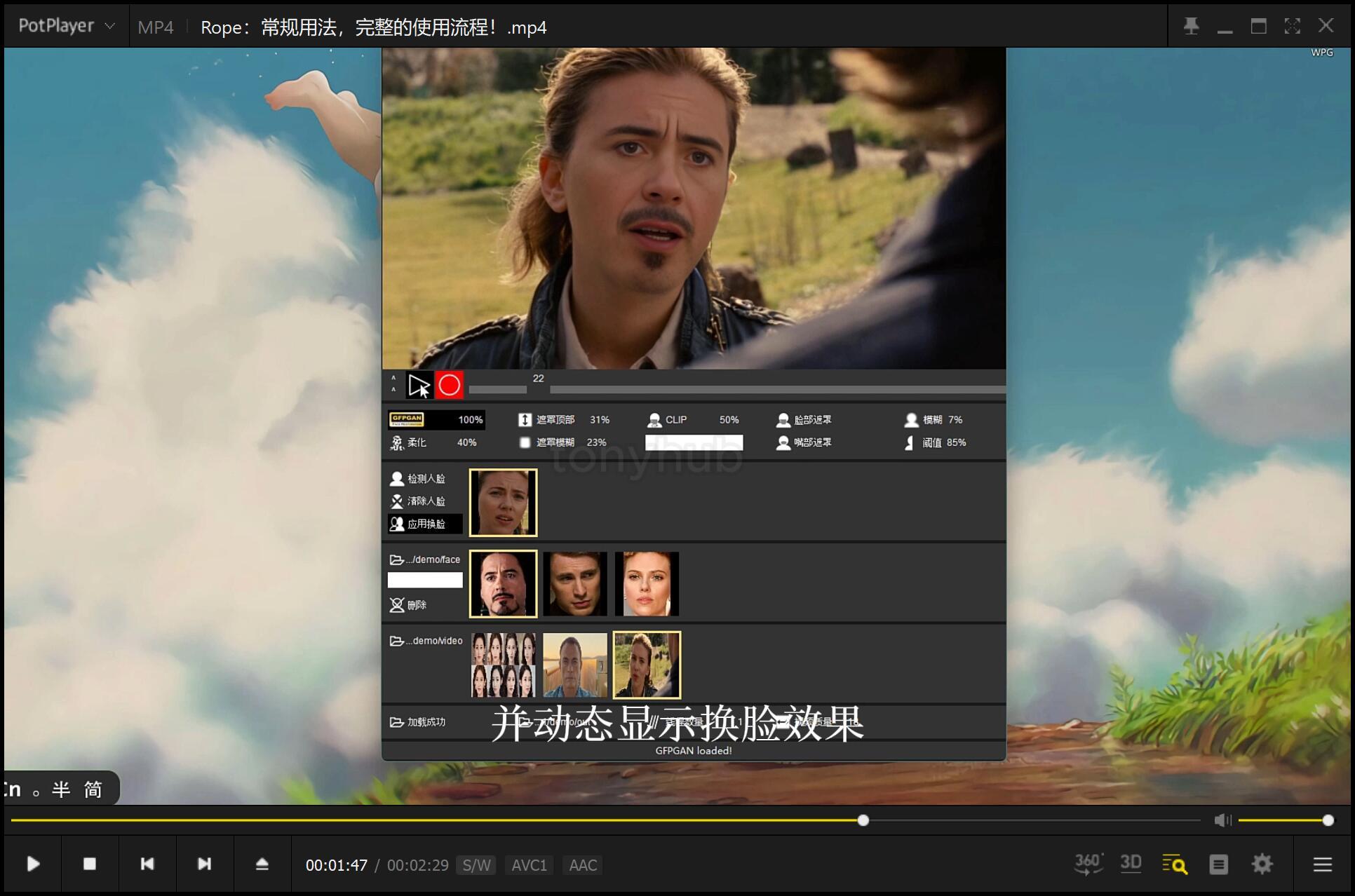Click the elapsed time 00:01:47
The height and width of the screenshot is (896, 1355).
pyautogui.click(x=337, y=865)
